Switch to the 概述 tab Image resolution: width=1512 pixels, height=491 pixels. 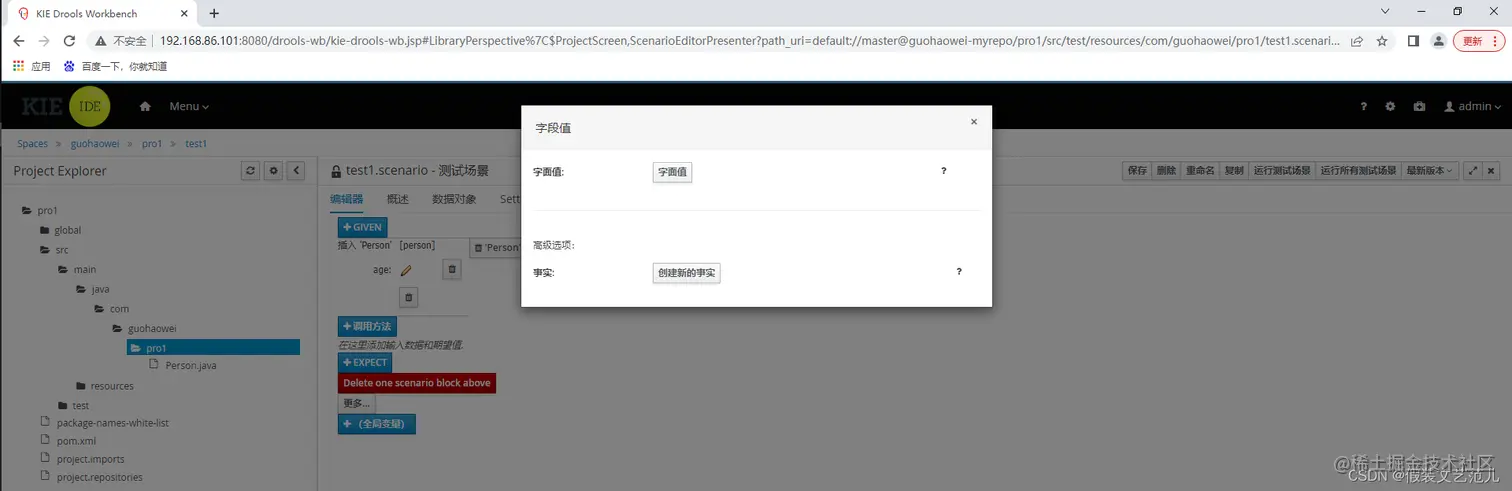tap(398, 199)
